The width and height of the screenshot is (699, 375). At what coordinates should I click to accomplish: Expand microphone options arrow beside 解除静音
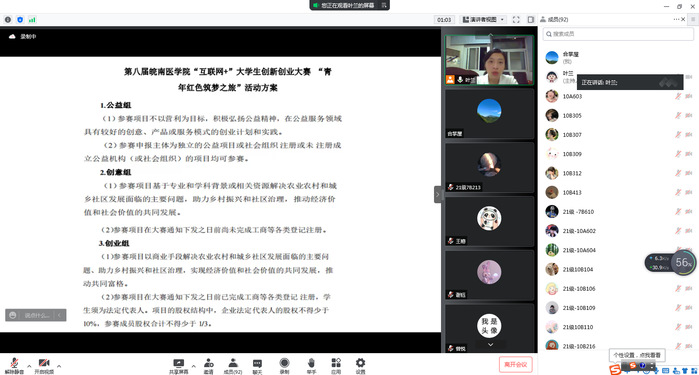(29, 366)
